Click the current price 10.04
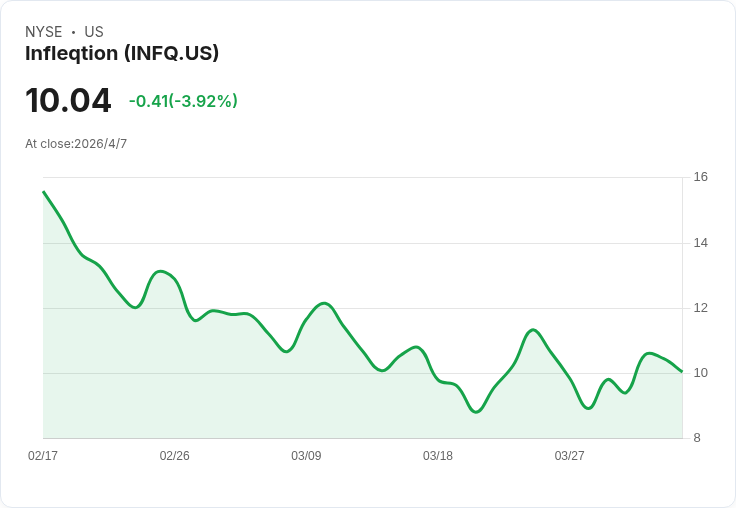Screen dimensions: 736x508 (68, 101)
